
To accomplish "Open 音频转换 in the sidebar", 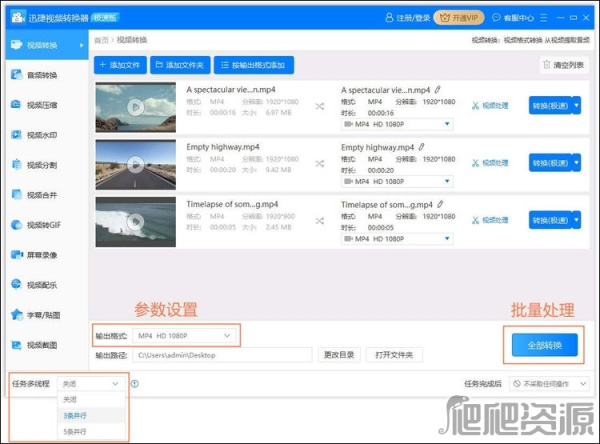I will [x=47, y=75].
